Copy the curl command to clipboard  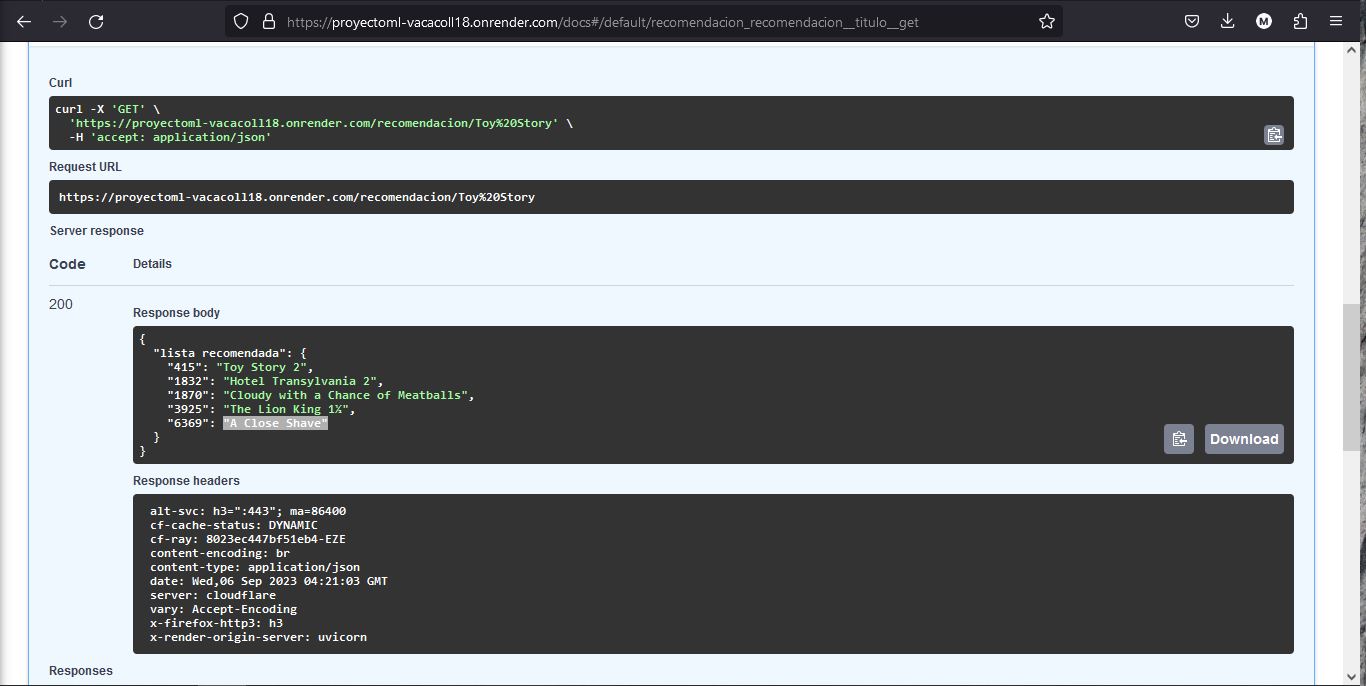click(x=1273, y=135)
